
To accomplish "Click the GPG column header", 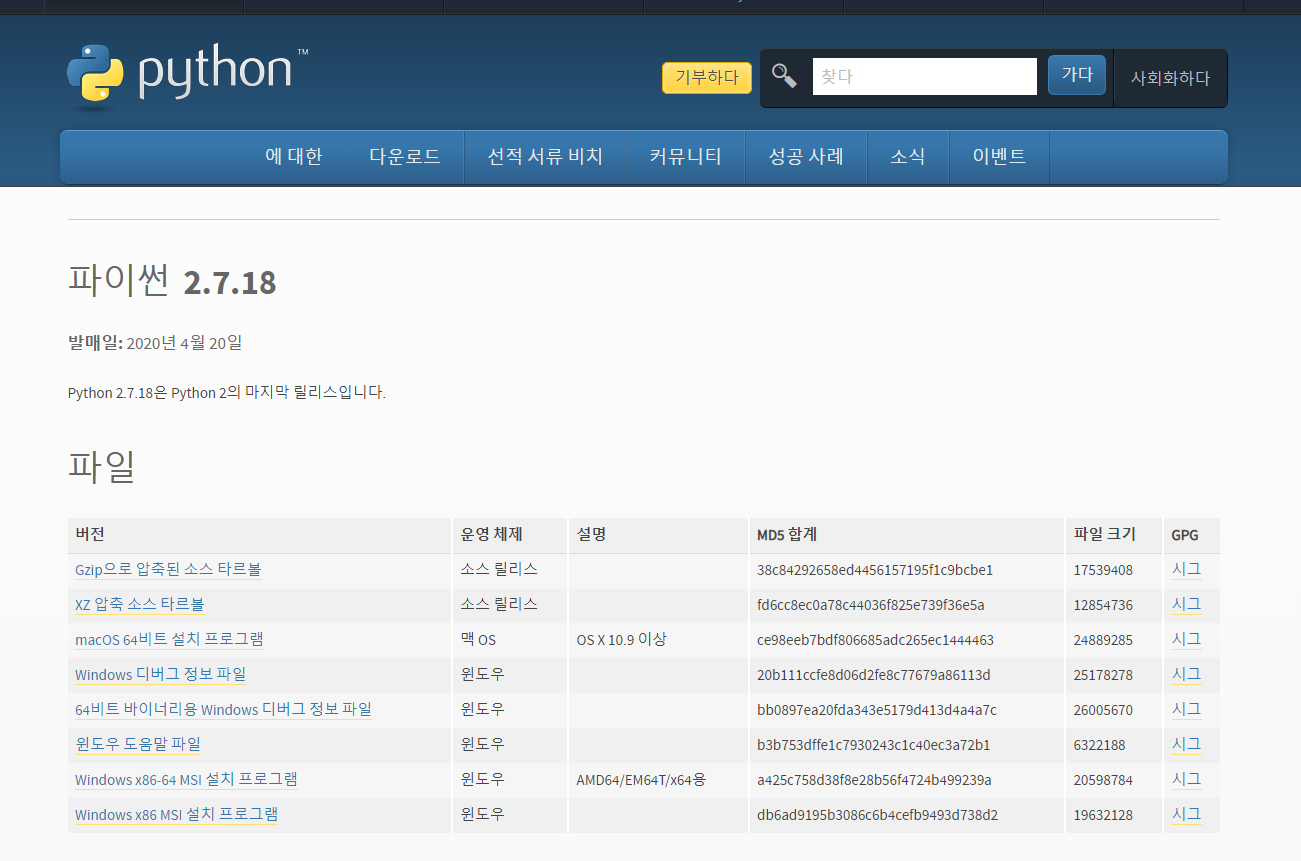I will (1192, 535).
